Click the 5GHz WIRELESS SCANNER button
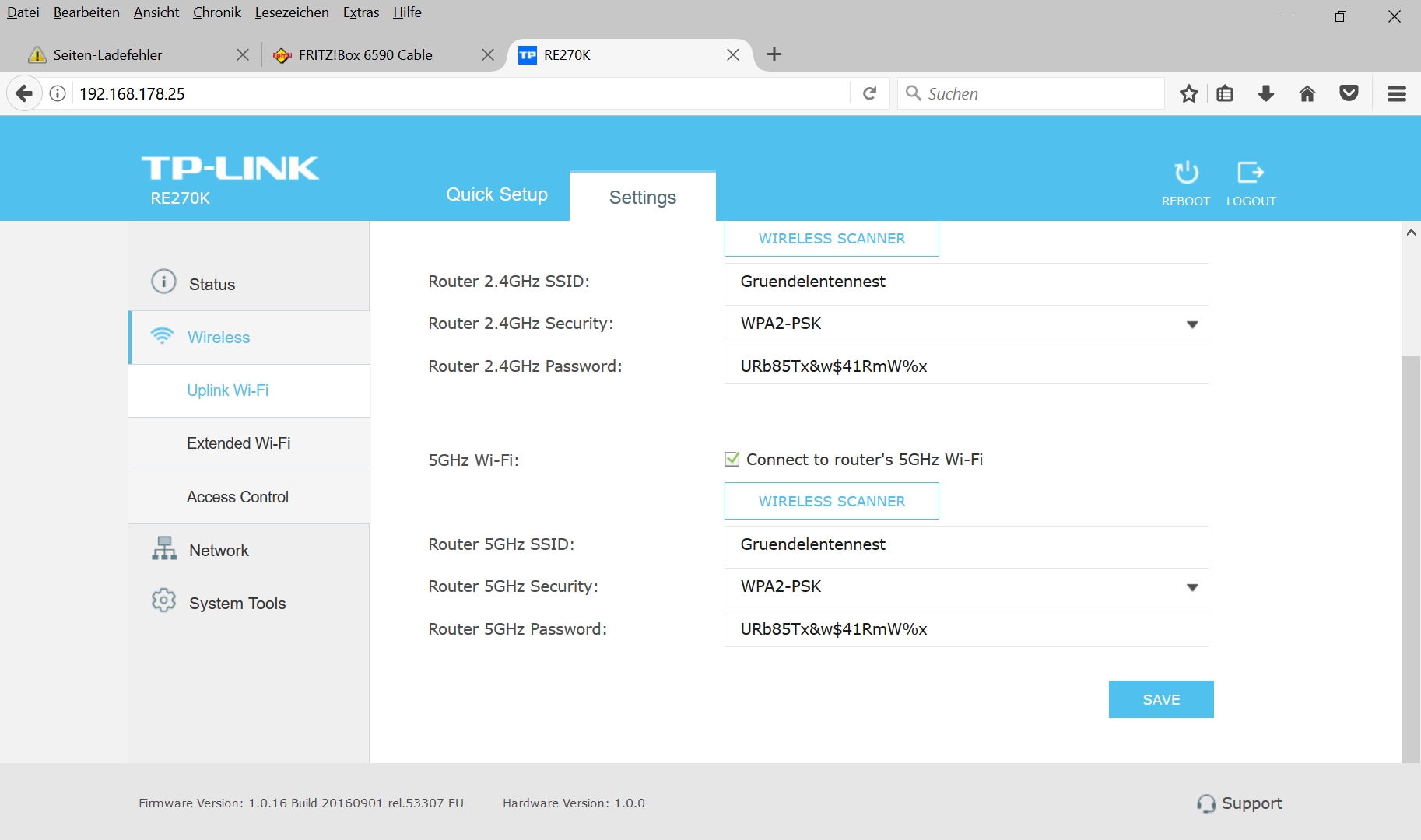1421x840 pixels. pyautogui.click(x=832, y=501)
